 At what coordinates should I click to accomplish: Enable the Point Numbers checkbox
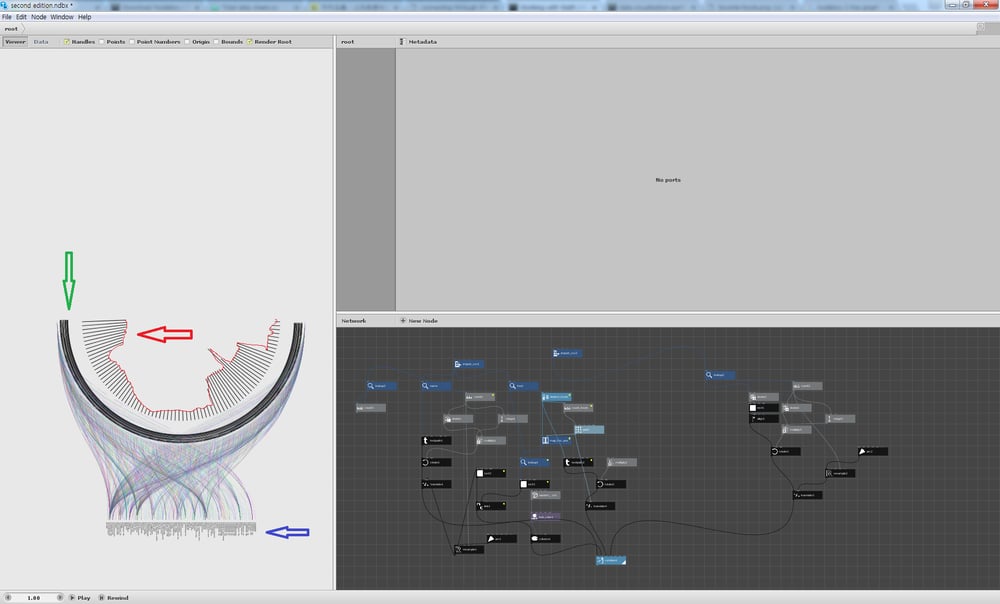pyautogui.click(x=132, y=42)
